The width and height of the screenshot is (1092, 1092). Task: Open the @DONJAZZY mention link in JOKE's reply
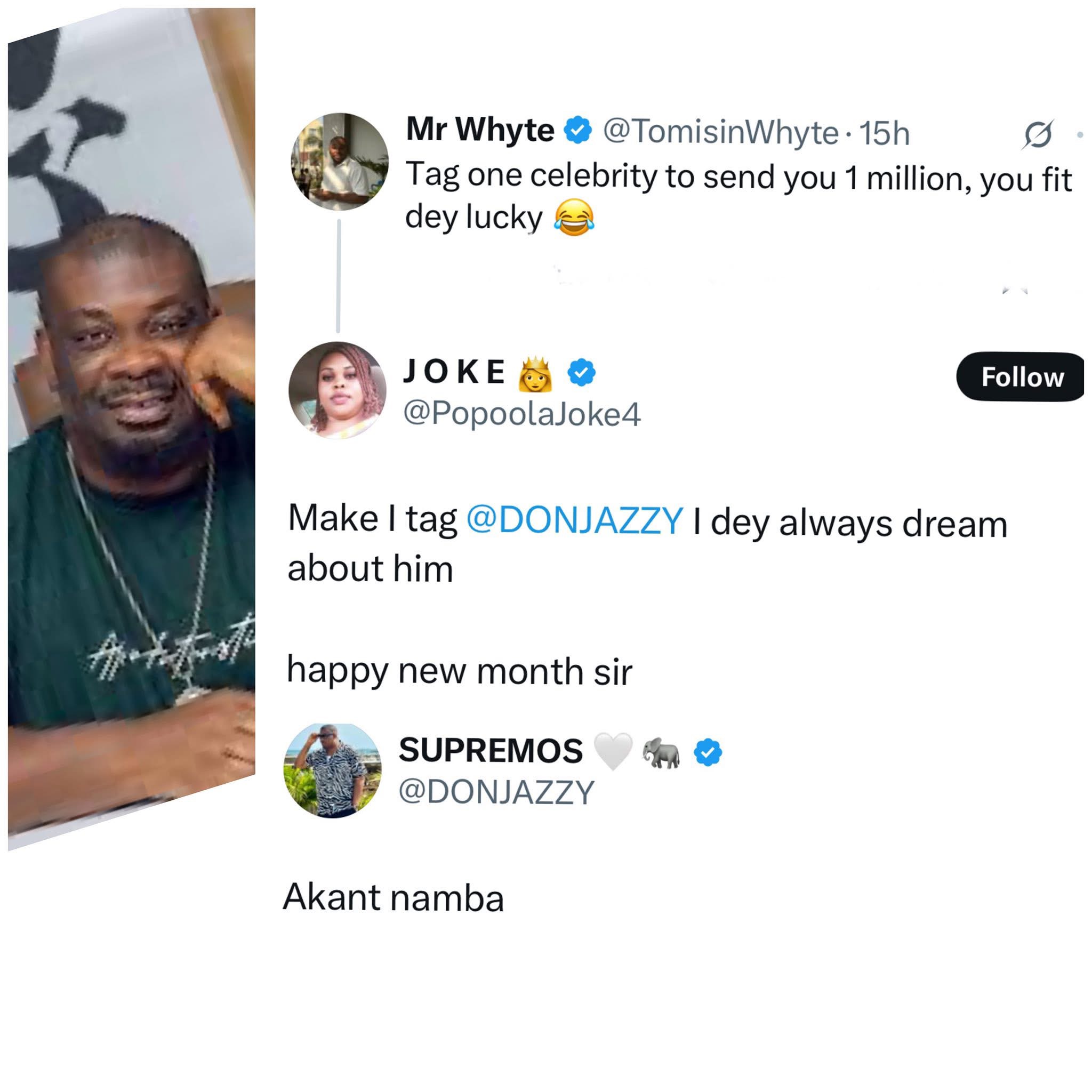[x=574, y=520]
